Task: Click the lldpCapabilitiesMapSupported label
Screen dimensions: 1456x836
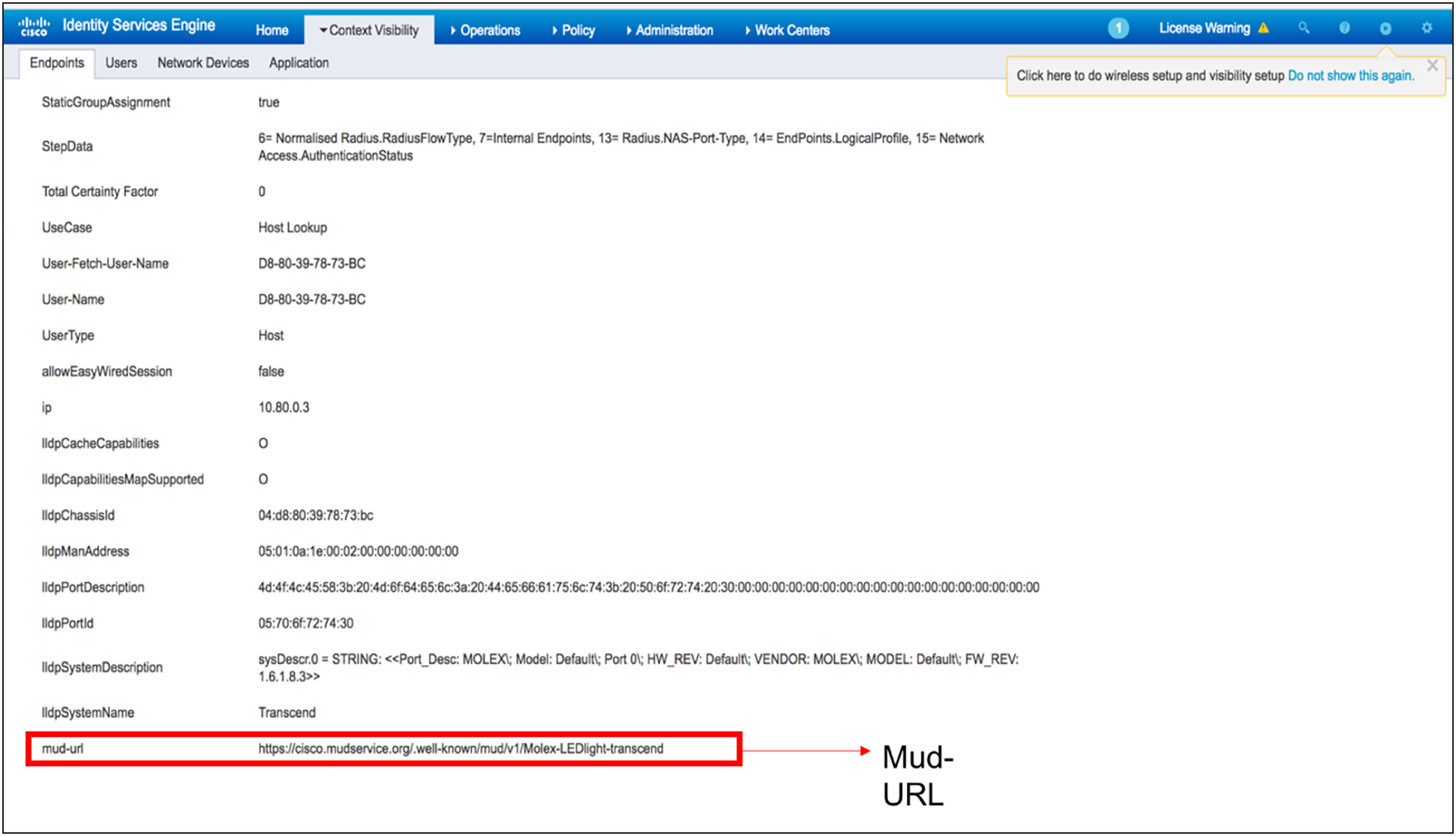Action: click(x=122, y=480)
